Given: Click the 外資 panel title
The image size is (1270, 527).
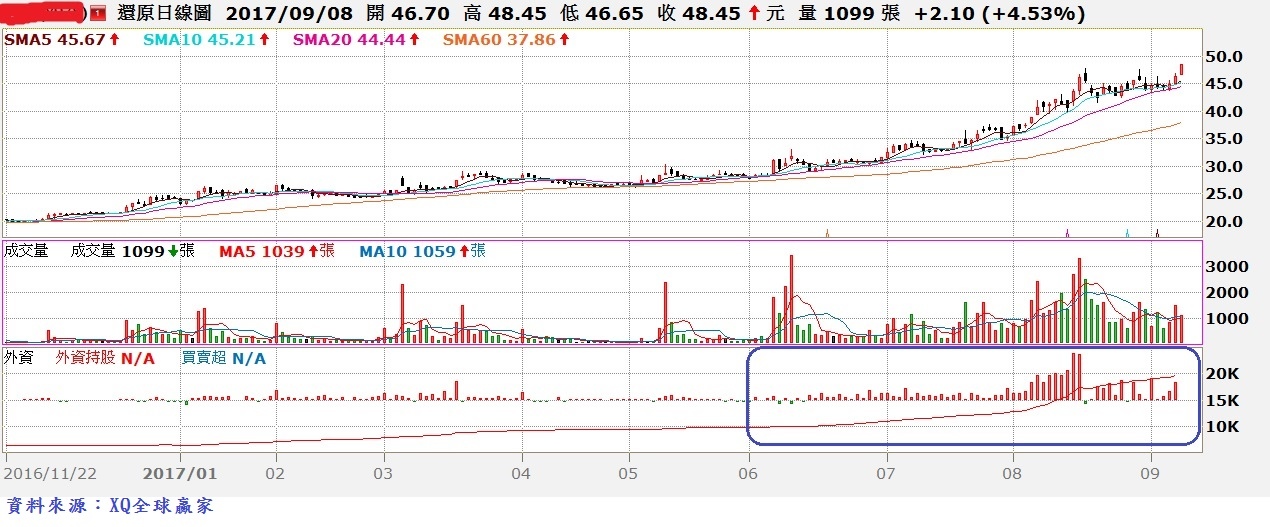Looking at the screenshot, I should [x=20, y=357].
